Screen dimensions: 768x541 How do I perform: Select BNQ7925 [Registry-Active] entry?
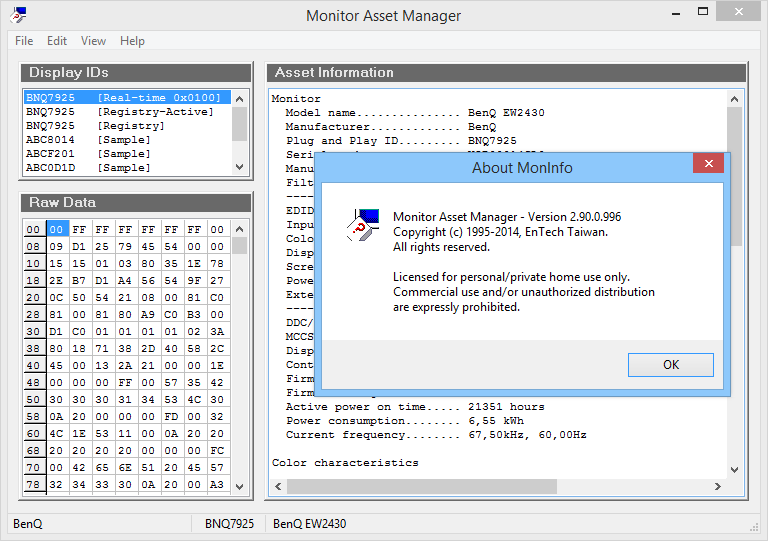click(127, 112)
